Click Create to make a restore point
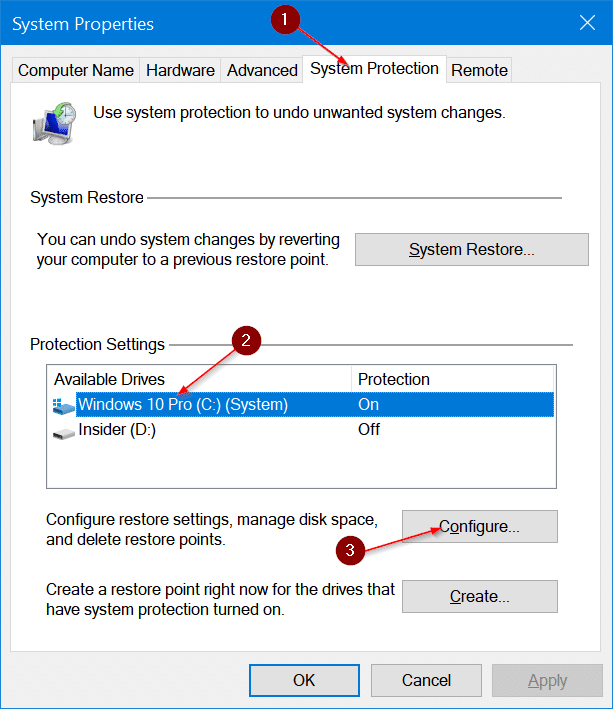 (480, 596)
